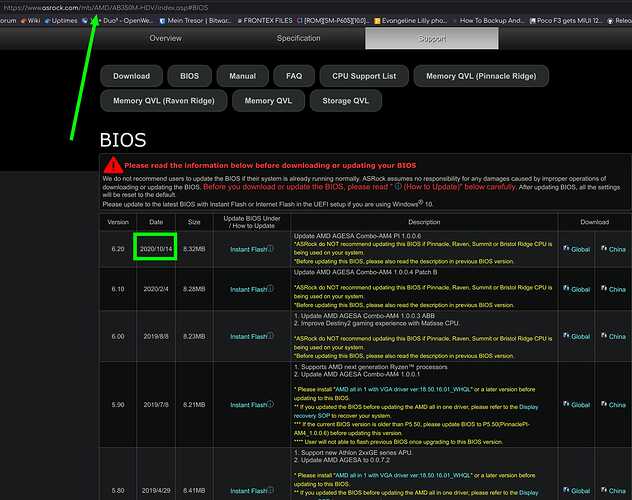Screen dimensions: 632x500
Task: Open Memory QVL (Pinnacle Ridge)
Action: pyautogui.click(x=481, y=76)
